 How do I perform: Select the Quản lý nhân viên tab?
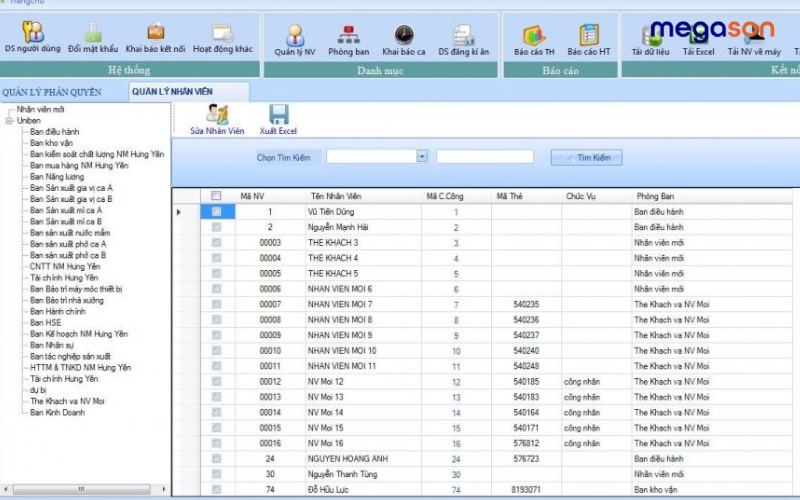tap(172, 92)
